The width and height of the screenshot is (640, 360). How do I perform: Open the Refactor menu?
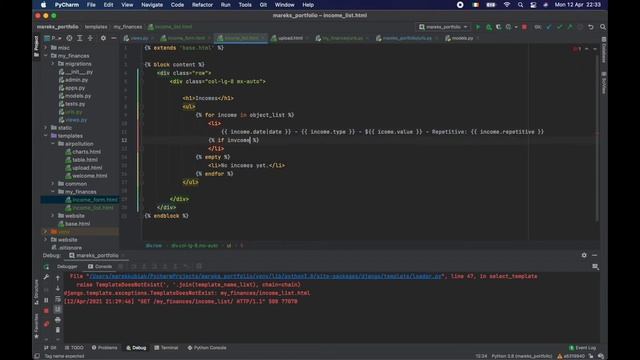pyautogui.click(x=202, y=5)
